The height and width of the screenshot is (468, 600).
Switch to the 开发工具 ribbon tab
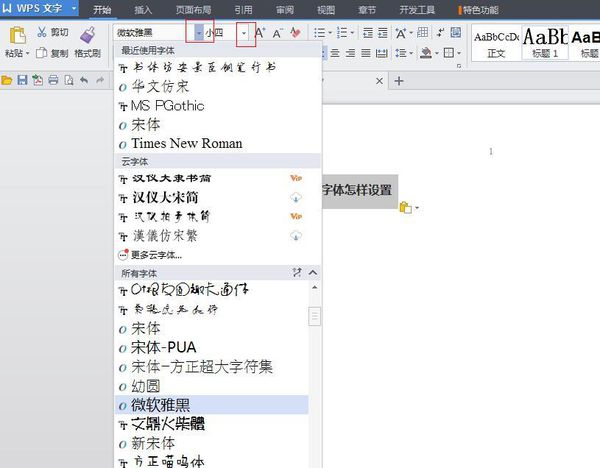(x=417, y=10)
